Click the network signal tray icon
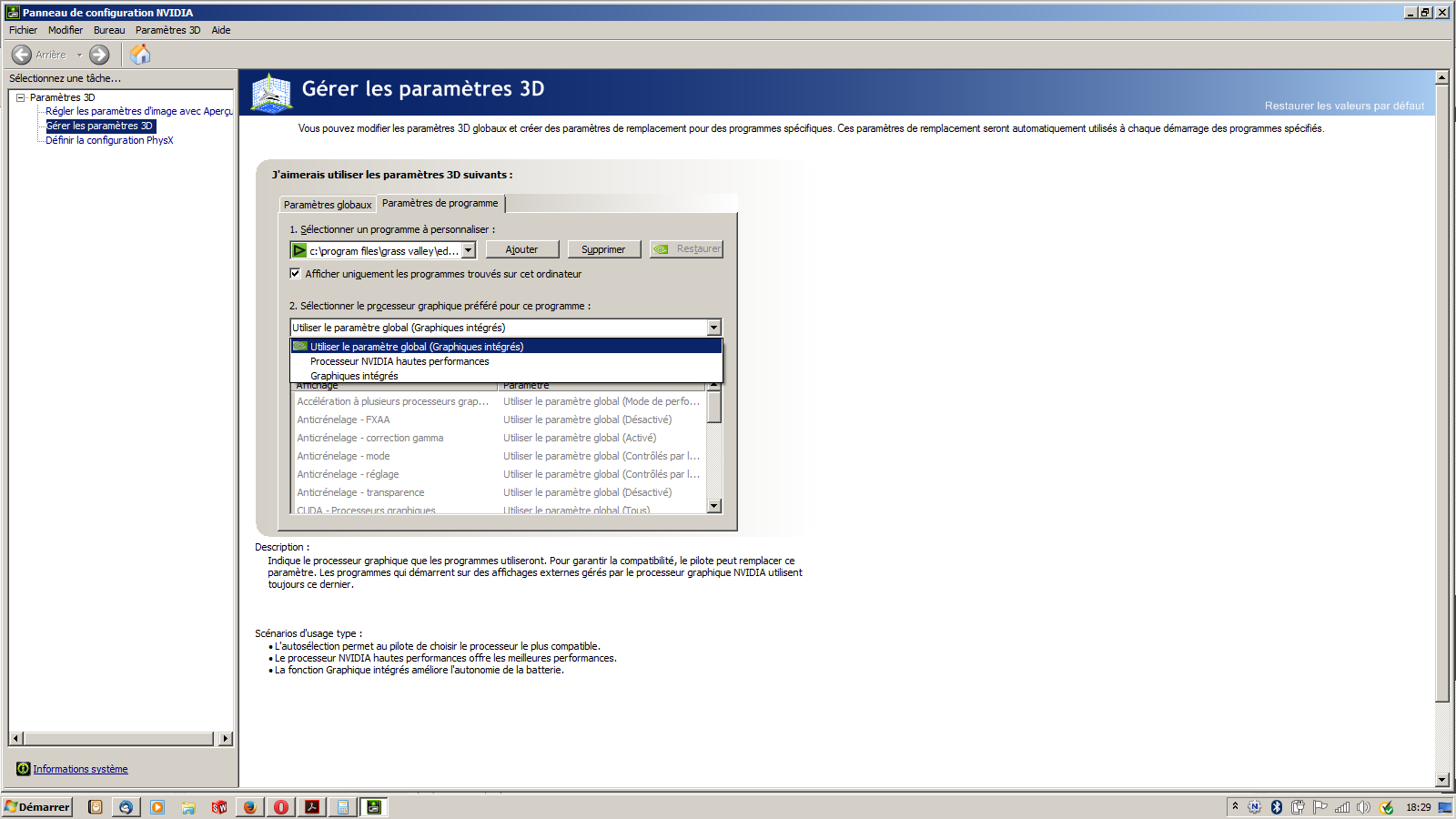The image size is (1456, 819). 1342,807
